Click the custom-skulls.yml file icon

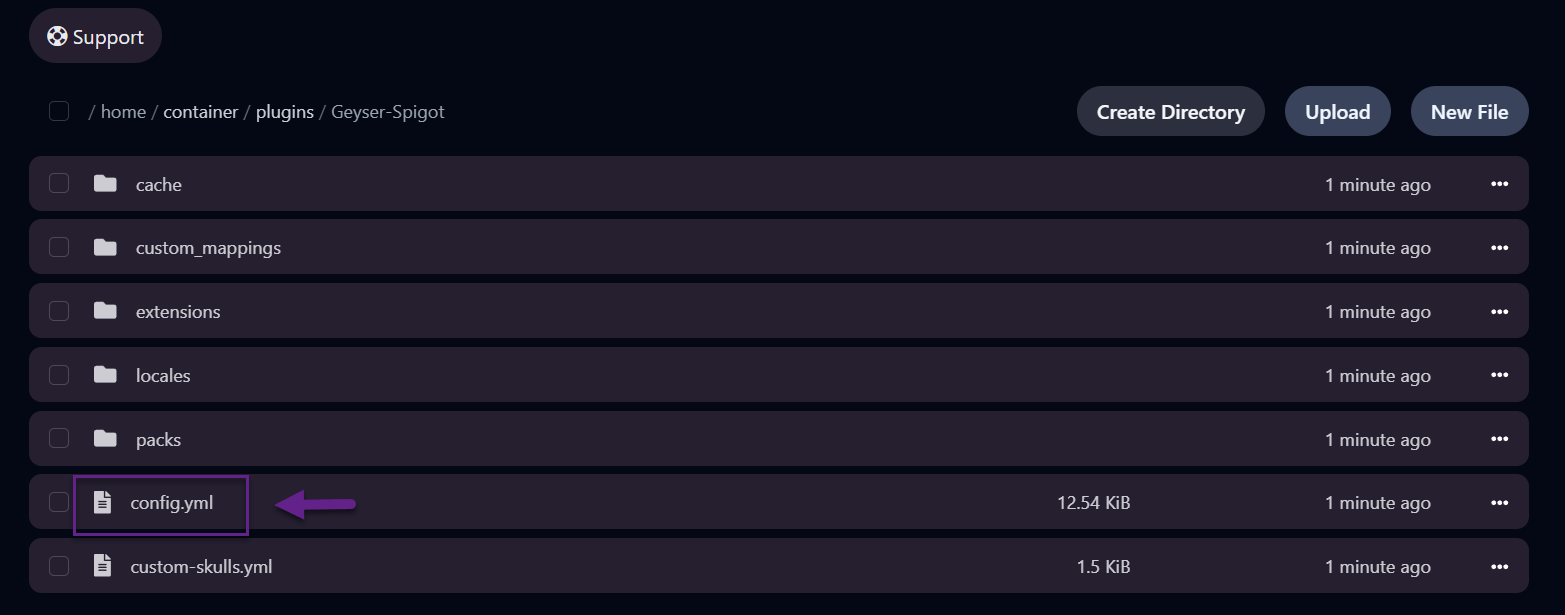[x=102, y=566]
